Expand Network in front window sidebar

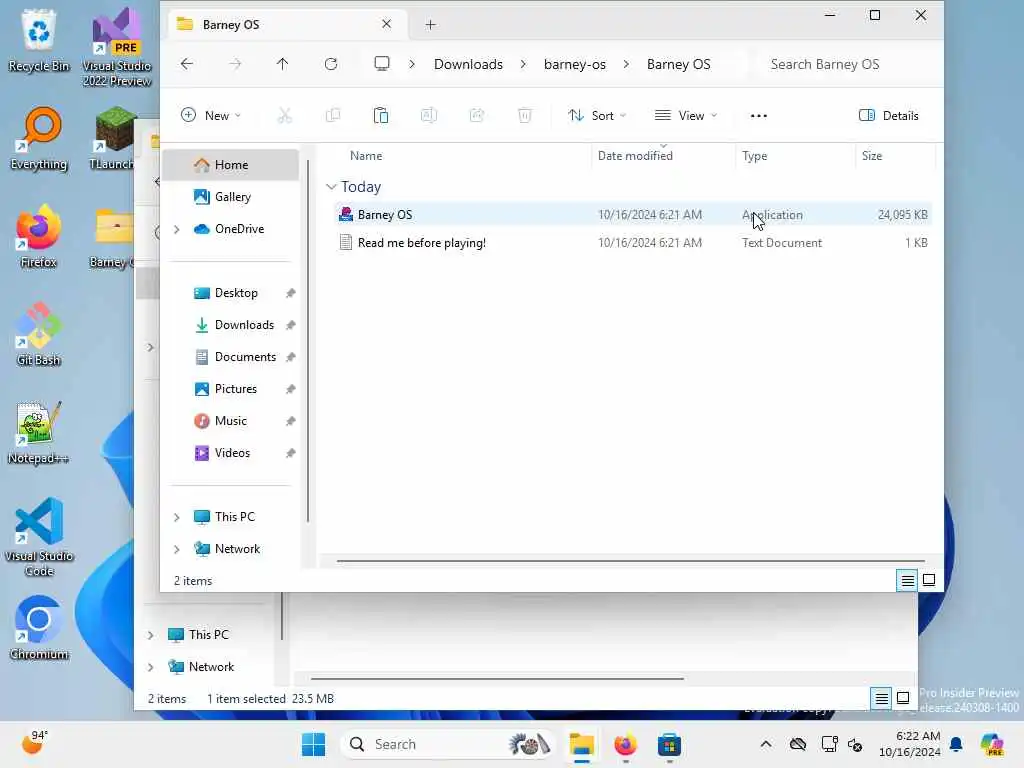tap(176, 549)
